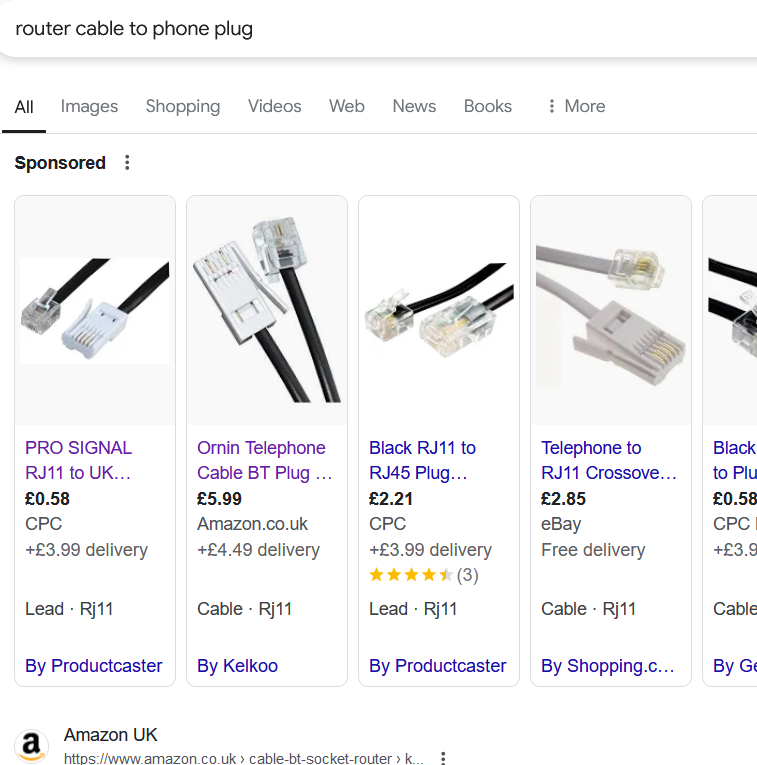This screenshot has width=757, height=765.
Task: Expand the More search filters menu
Action: pos(575,107)
